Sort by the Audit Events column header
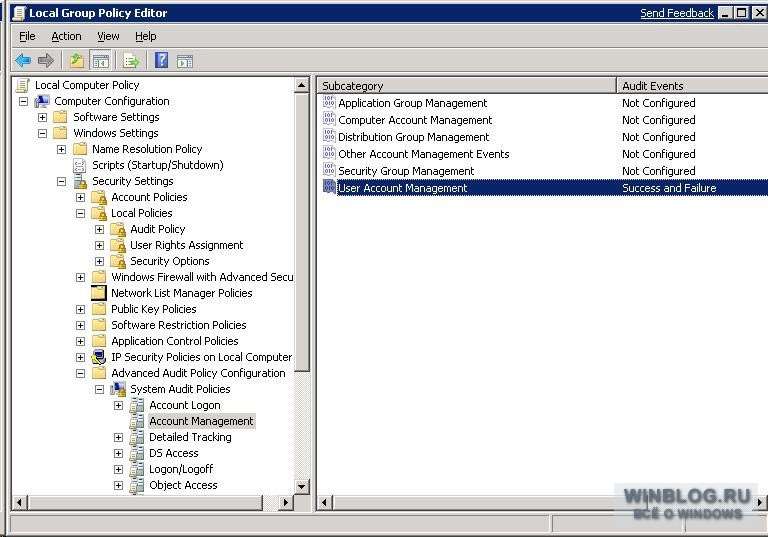768x537 pixels. point(692,86)
